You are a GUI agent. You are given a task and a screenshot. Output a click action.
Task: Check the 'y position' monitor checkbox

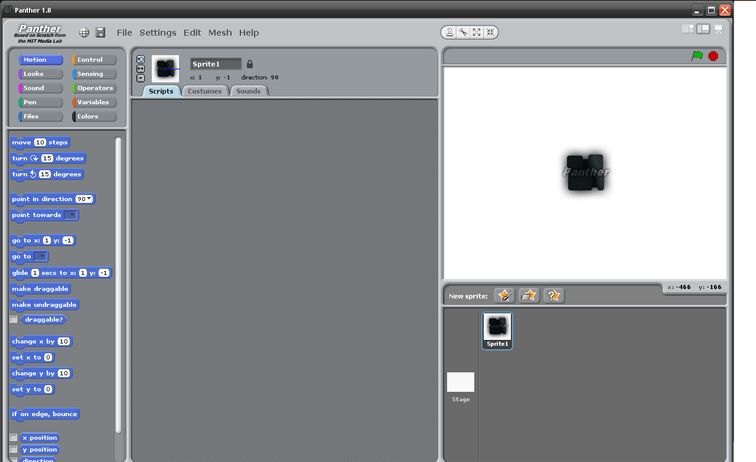pyautogui.click(x=14, y=450)
